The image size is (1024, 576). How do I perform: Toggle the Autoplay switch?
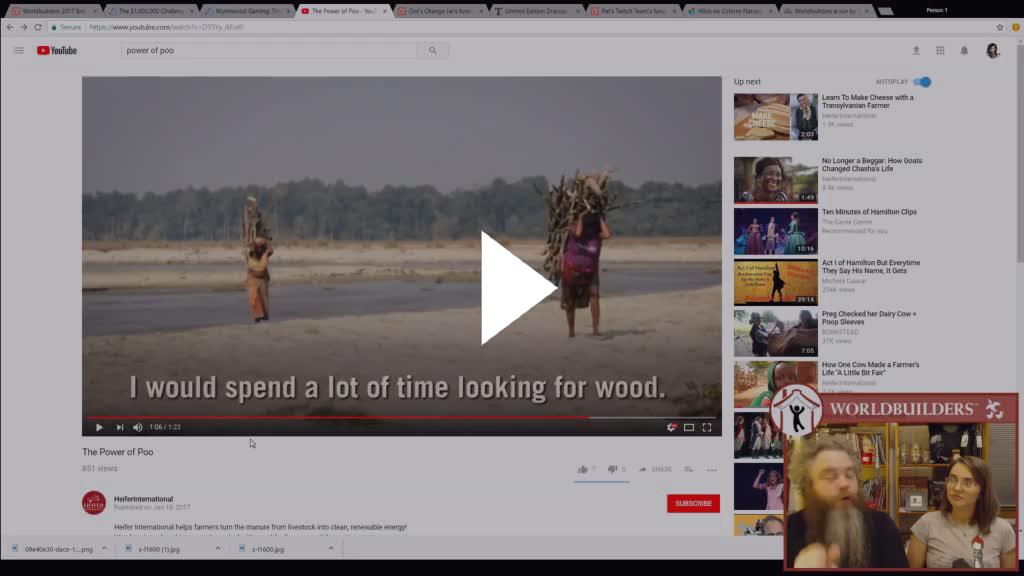(922, 82)
